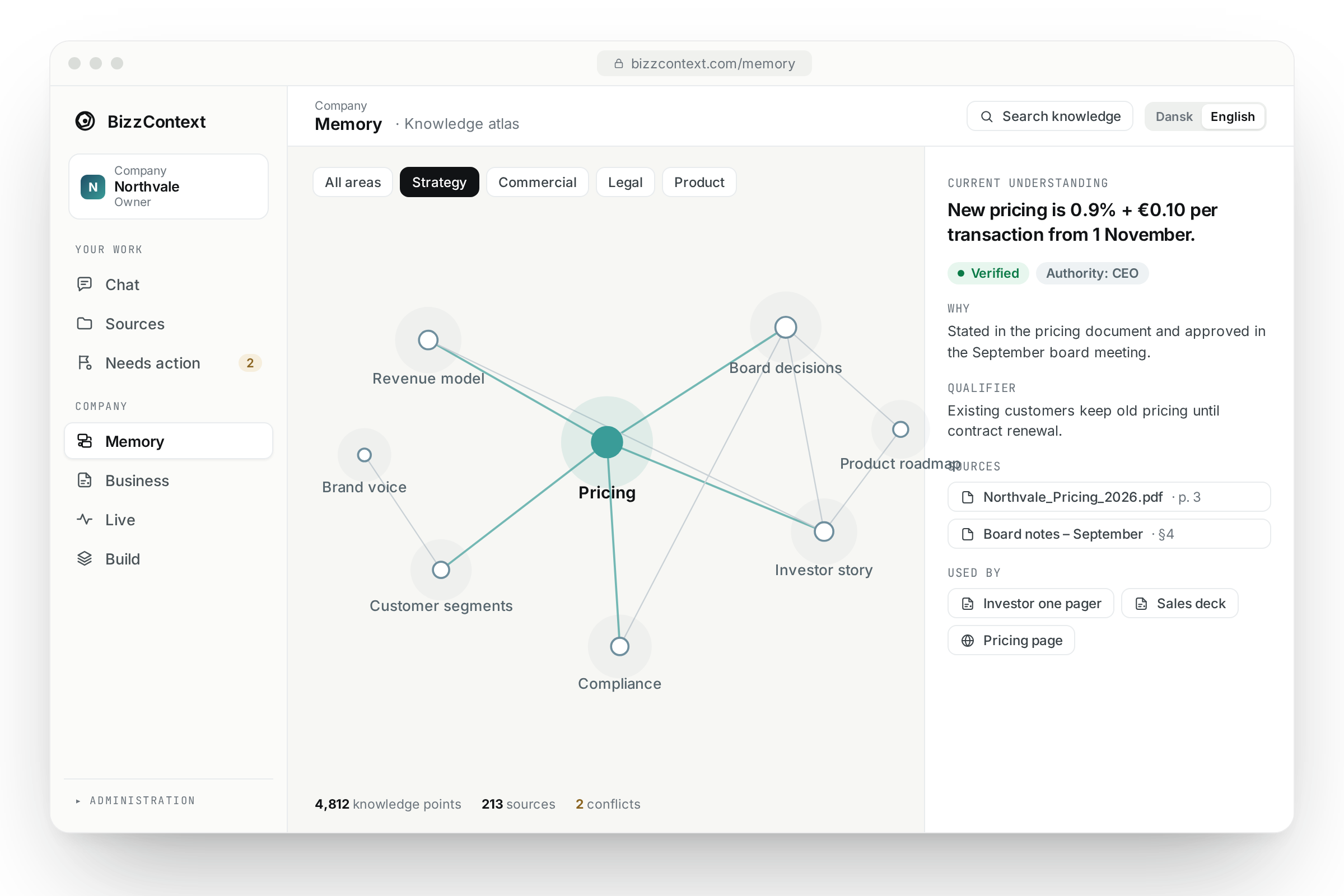Open the Pricing page chip

[1011, 641]
